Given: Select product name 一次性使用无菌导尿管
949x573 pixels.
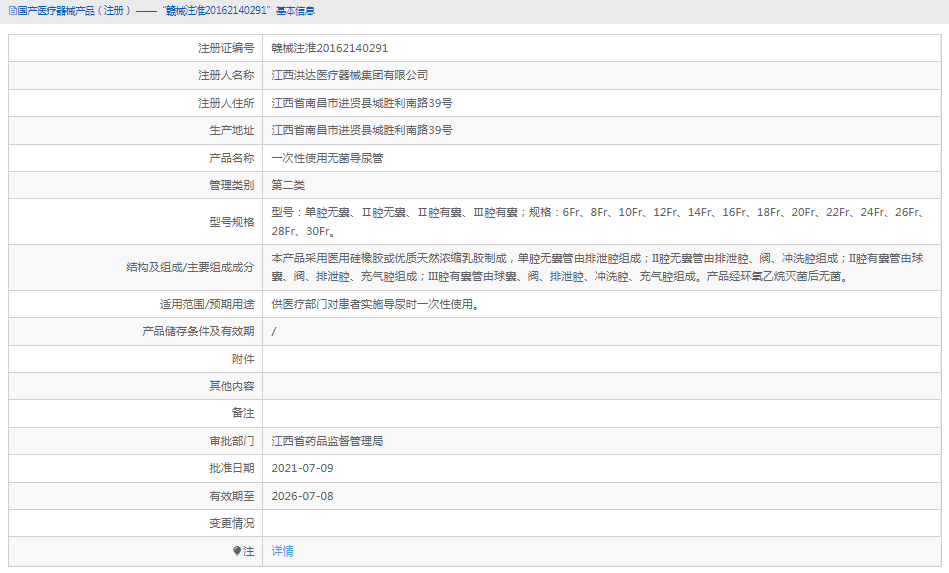Looking at the screenshot, I should (x=327, y=159).
